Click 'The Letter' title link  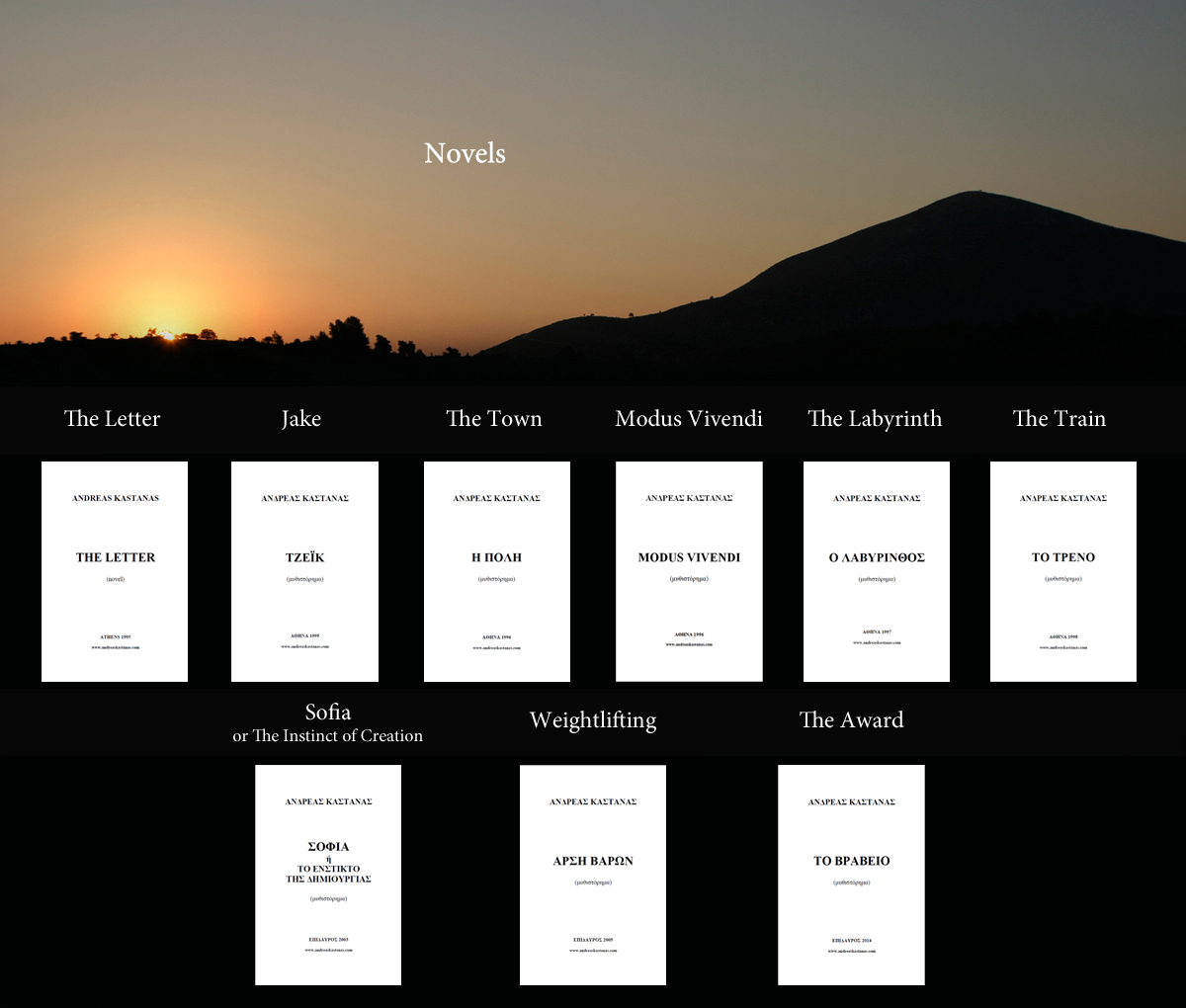coord(112,419)
